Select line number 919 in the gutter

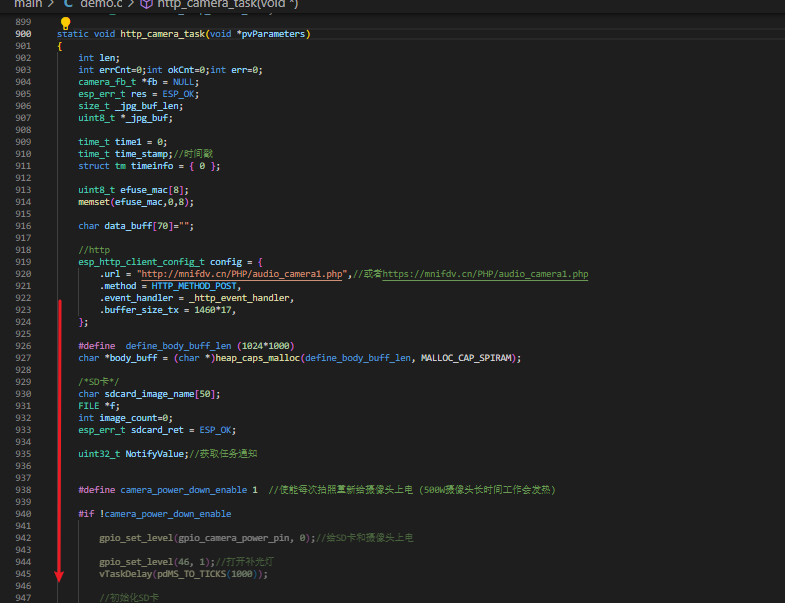pos(23,262)
